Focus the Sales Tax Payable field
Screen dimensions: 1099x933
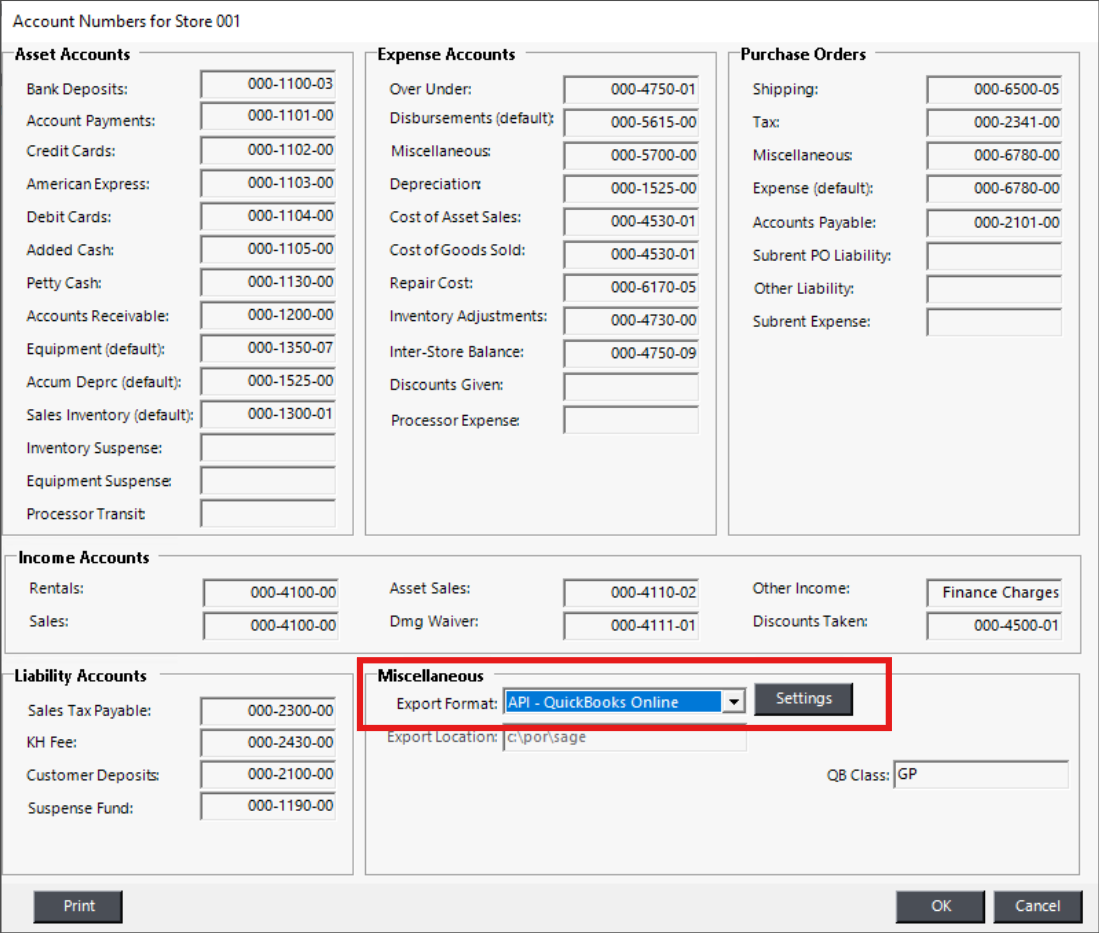[268, 711]
